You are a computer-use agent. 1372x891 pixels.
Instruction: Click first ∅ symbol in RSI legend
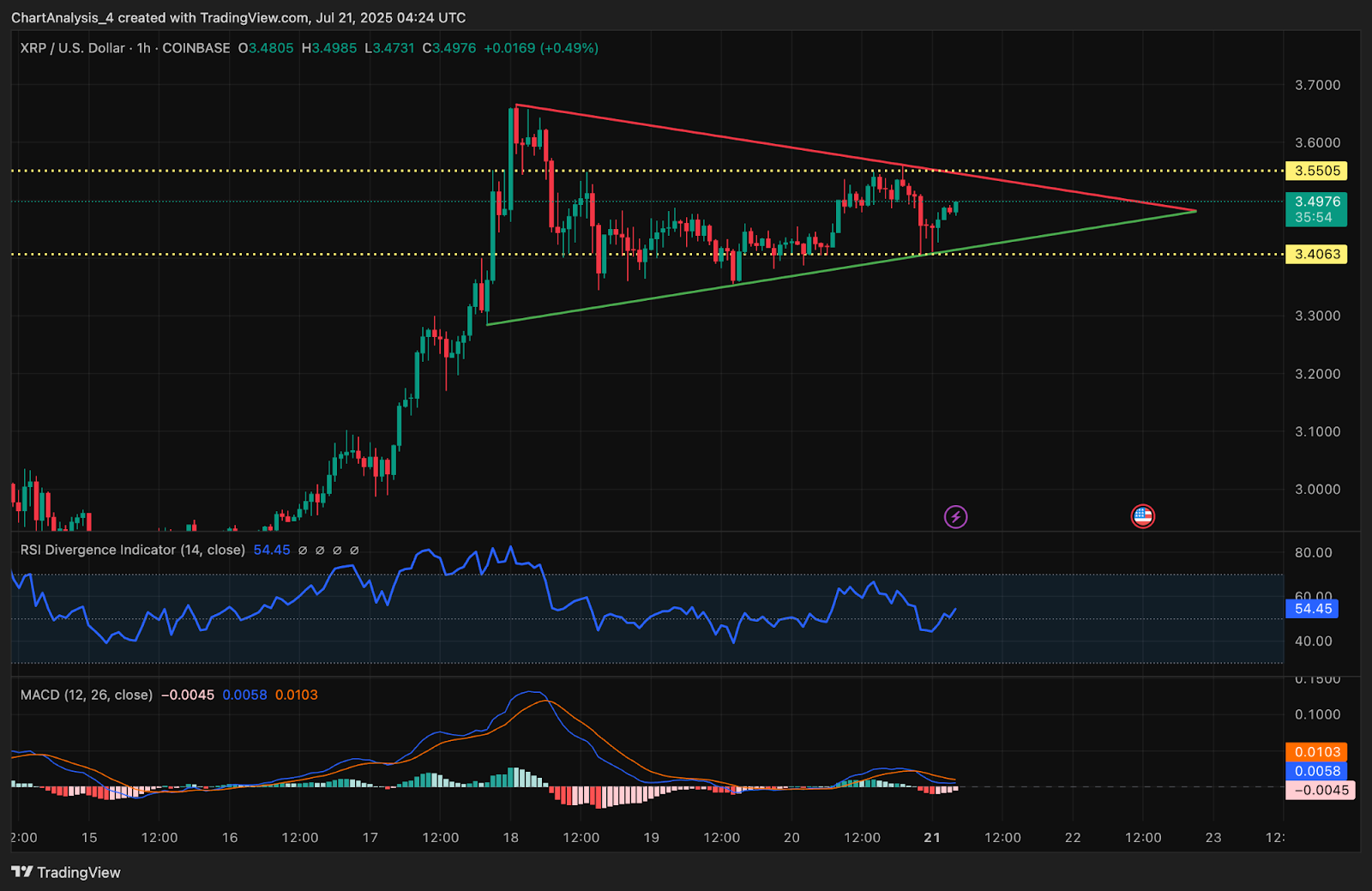303,551
